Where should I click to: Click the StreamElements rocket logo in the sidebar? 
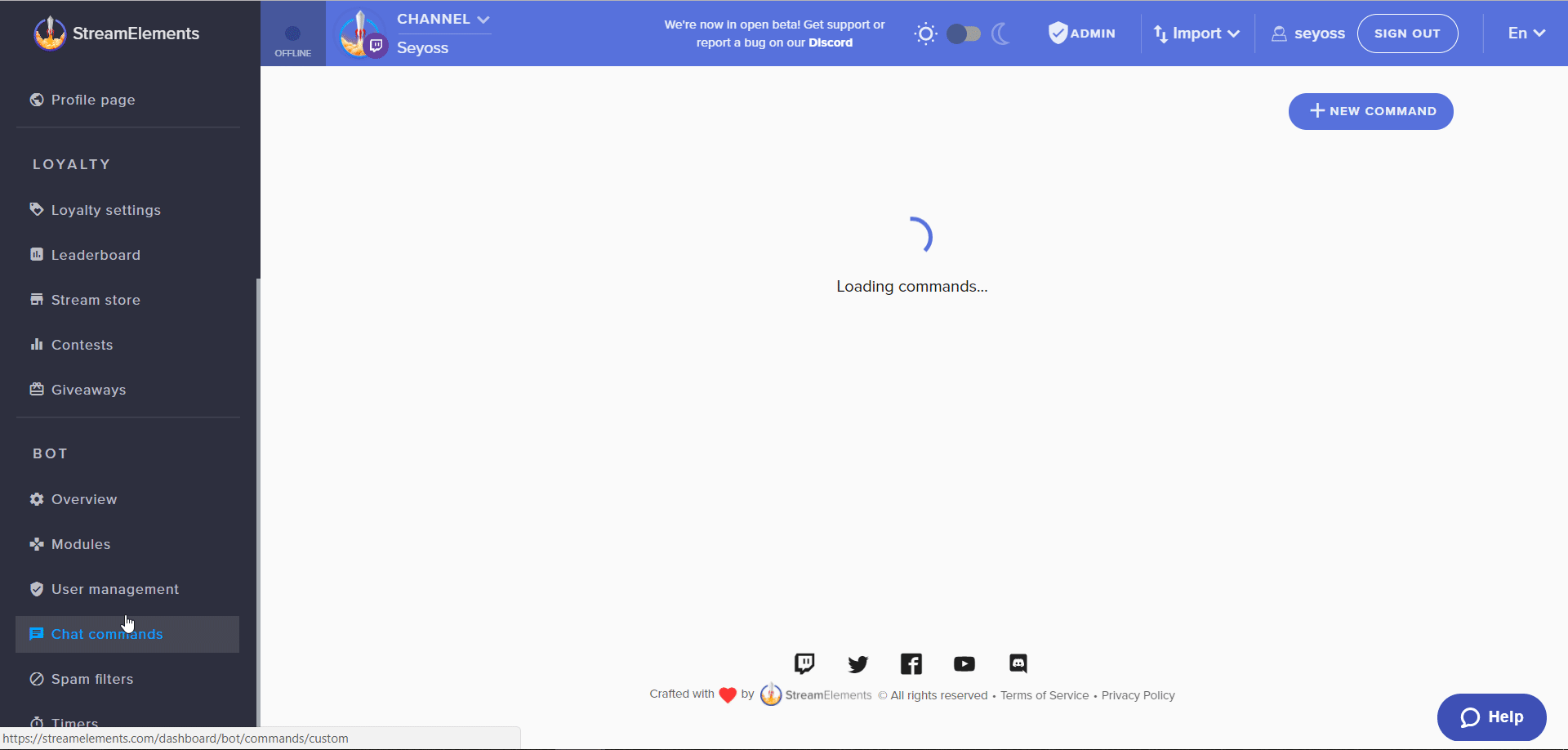point(50,33)
